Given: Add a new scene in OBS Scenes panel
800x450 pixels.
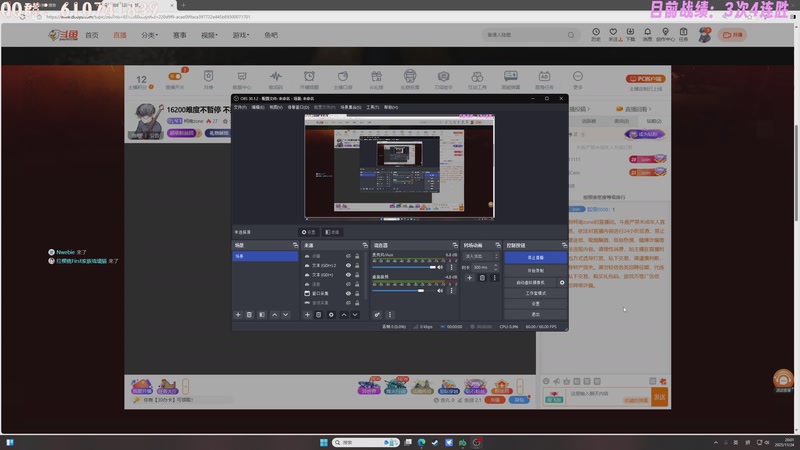Looking at the screenshot, I should click(238, 315).
